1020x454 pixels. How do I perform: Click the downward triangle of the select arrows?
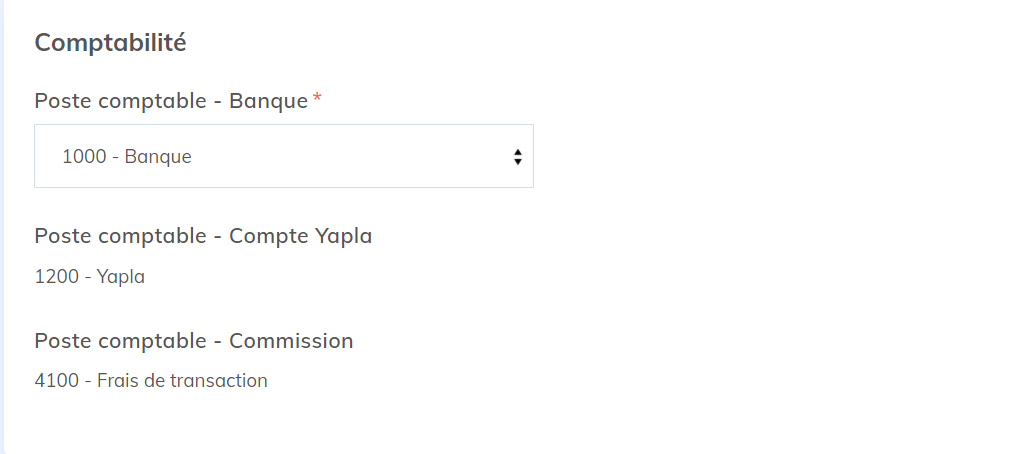point(517,161)
